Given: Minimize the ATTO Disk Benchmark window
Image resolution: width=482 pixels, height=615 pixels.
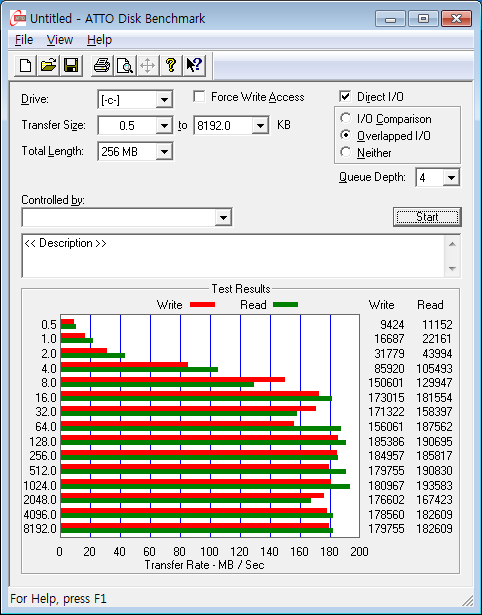Looking at the screenshot, I should (390, 18).
